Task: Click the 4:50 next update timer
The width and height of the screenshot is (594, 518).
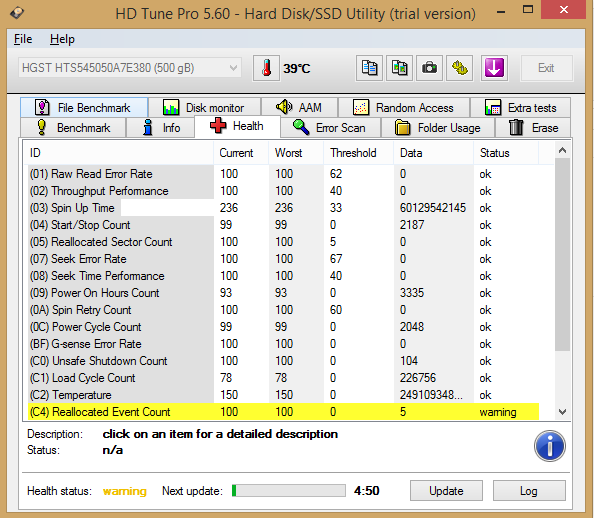Action: coord(366,491)
